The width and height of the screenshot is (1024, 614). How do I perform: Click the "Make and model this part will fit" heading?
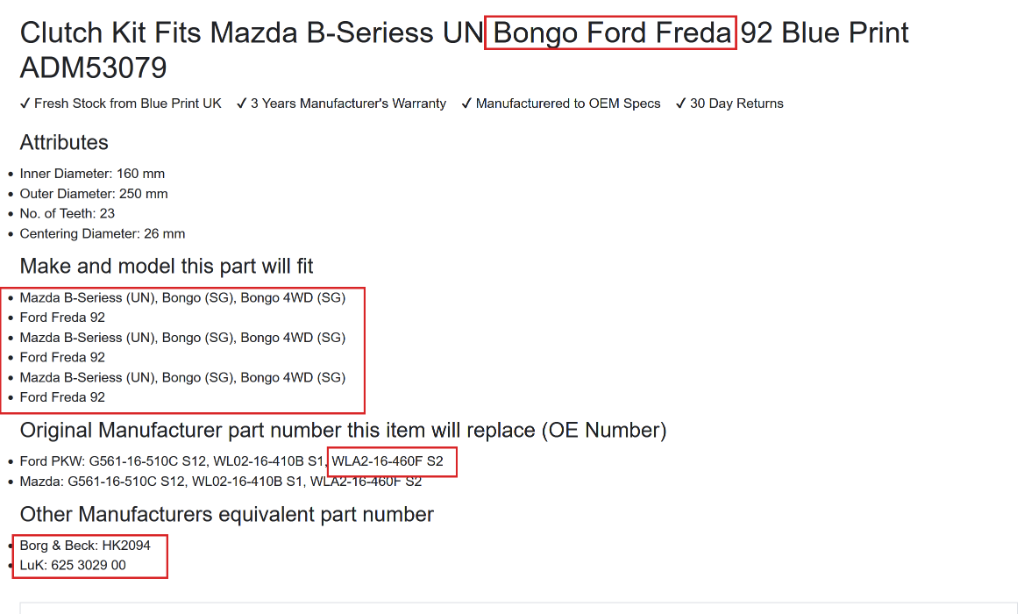pyautogui.click(x=167, y=266)
